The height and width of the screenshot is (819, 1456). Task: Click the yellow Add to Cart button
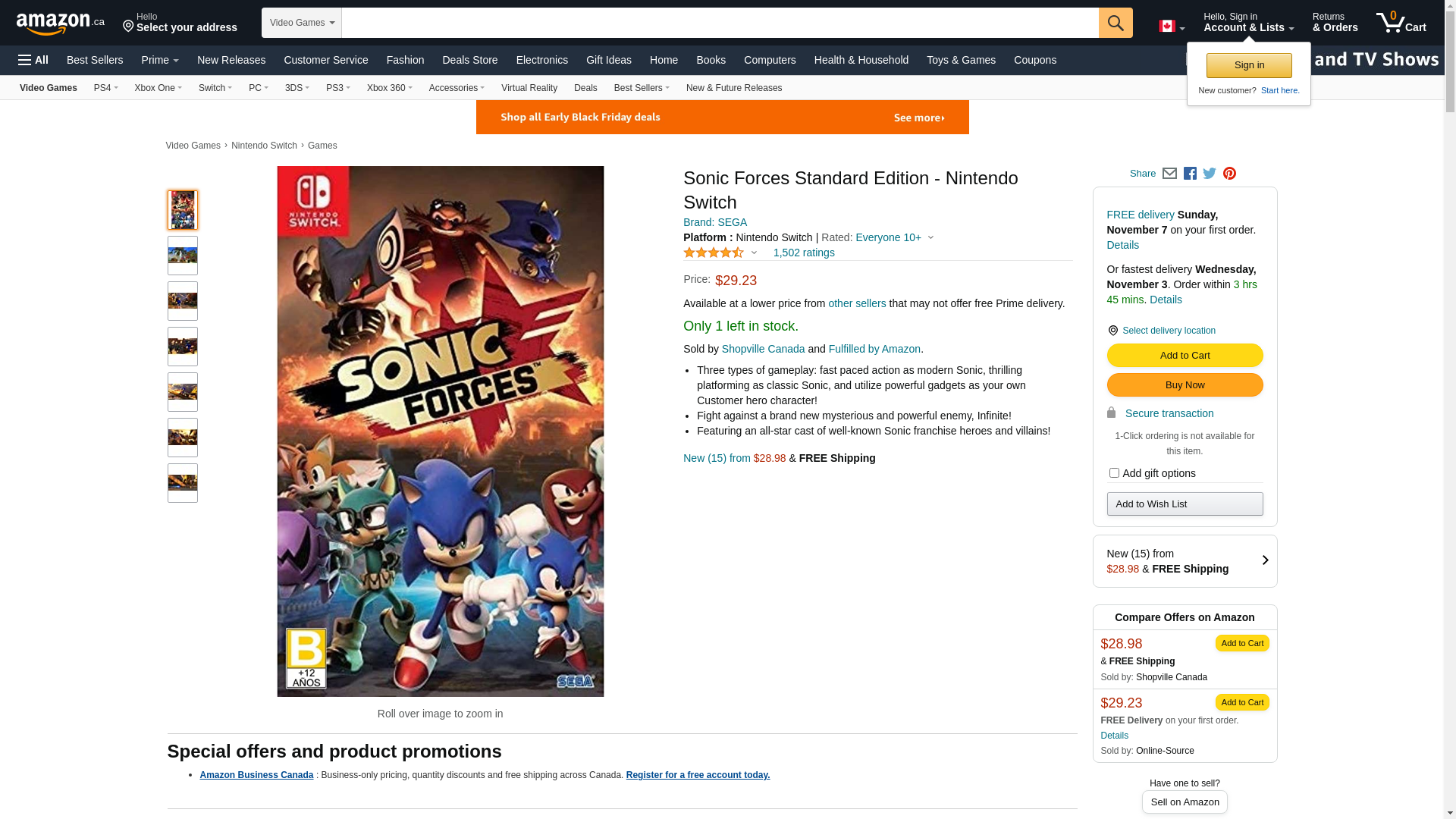[x=1185, y=356]
